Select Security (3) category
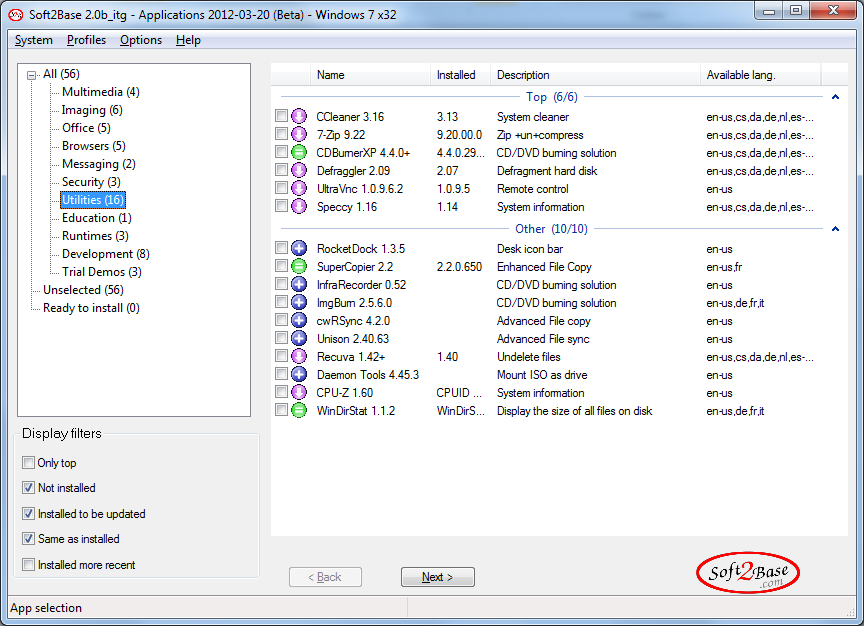 tap(91, 182)
